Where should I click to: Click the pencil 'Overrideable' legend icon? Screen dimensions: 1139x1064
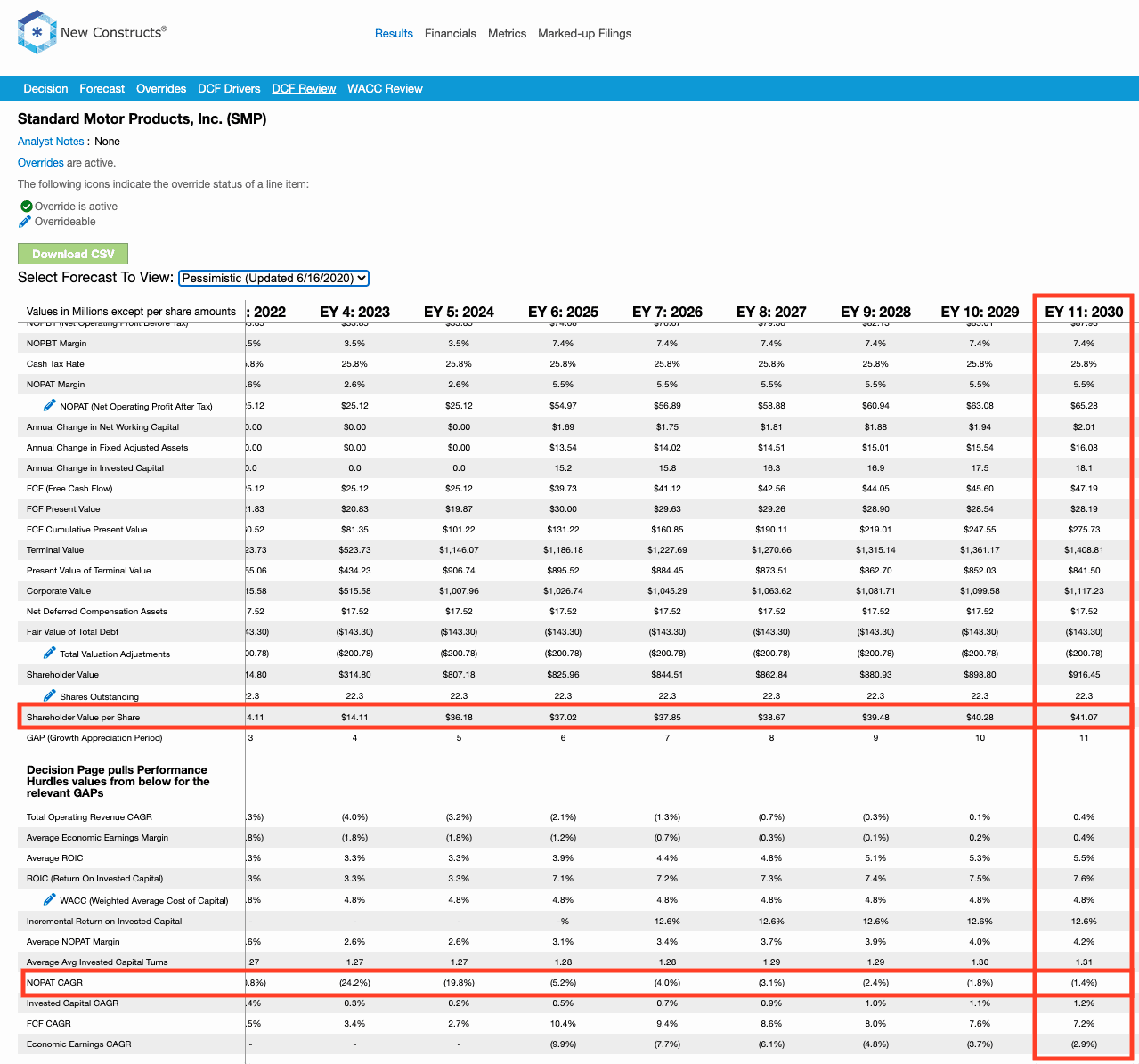point(26,222)
